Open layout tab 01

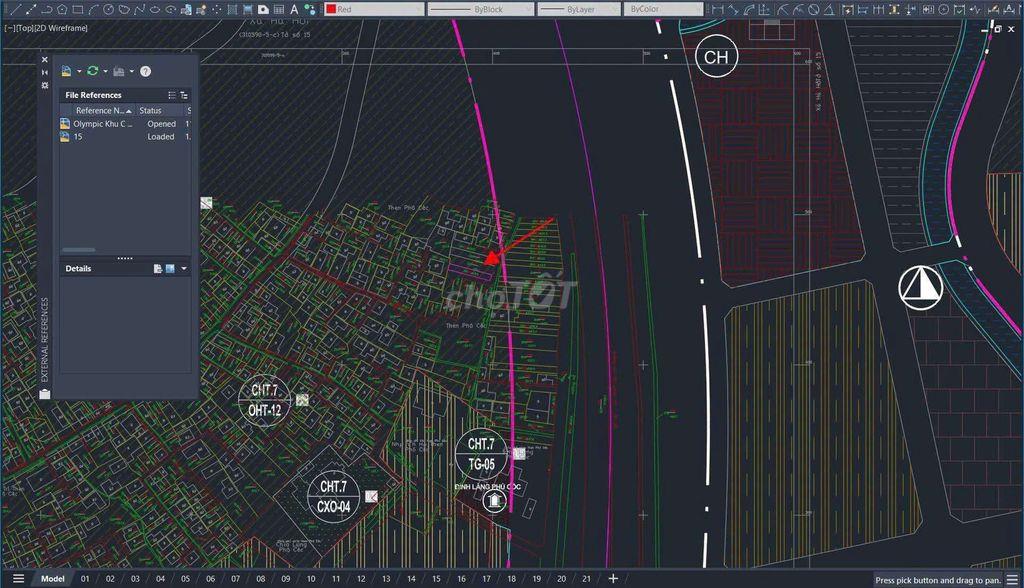pos(85,579)
